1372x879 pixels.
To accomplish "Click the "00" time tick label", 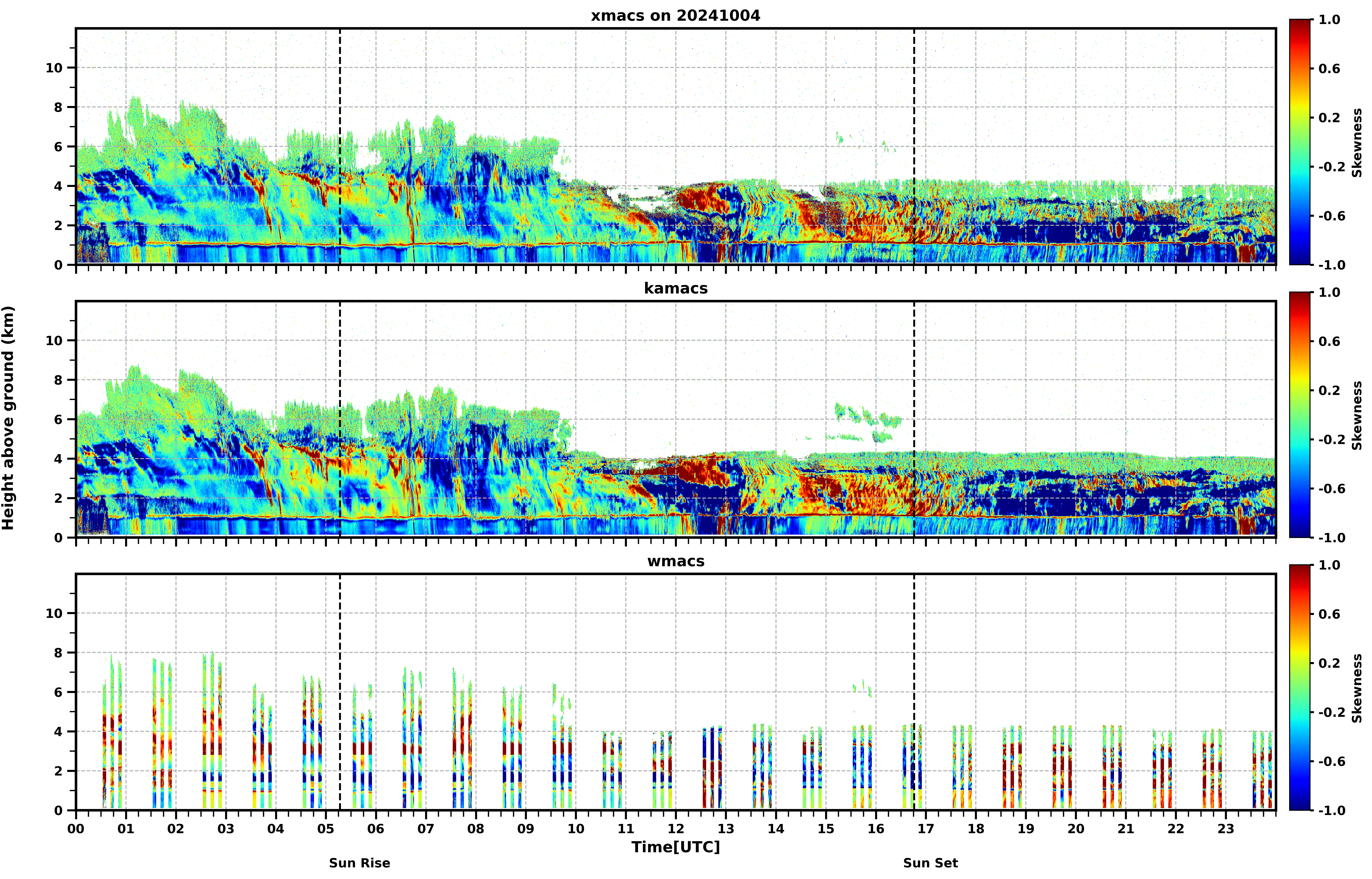I will 76,829.
